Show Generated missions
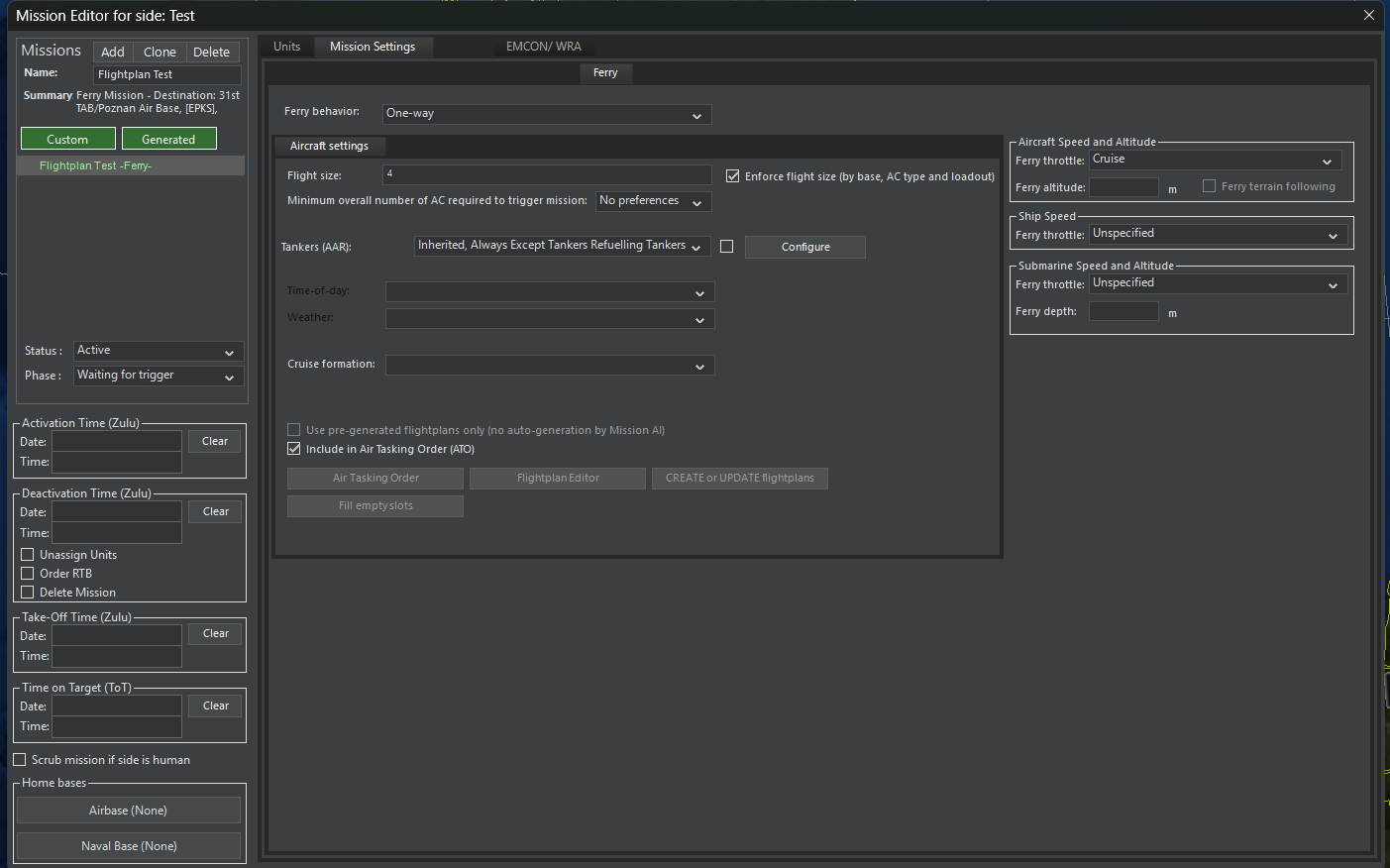The height and width of the screenshot is (868, 1390). [x=168, y=139]
